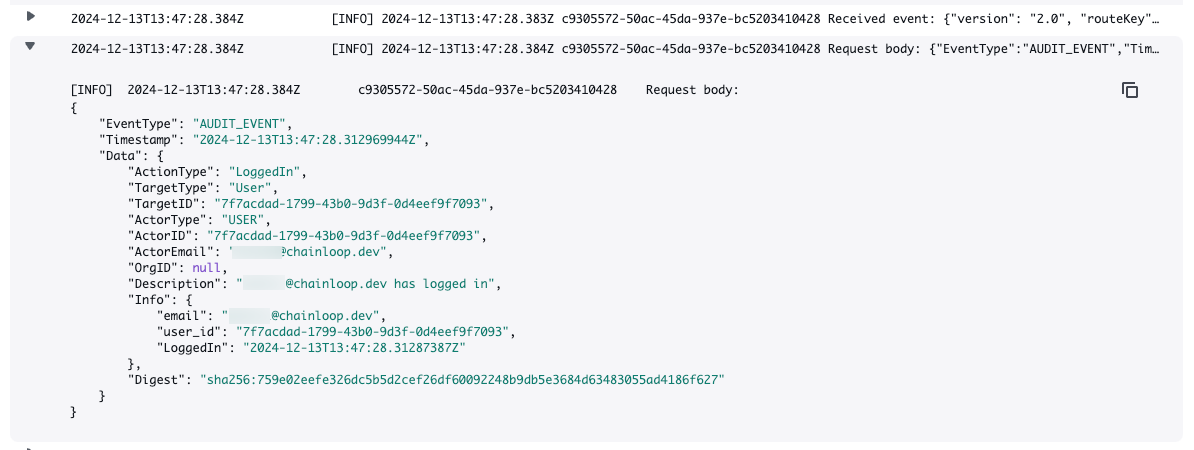Click the request ID in the expanded header line
This screenshot has height=450, width=1194.
pos(487,91)
